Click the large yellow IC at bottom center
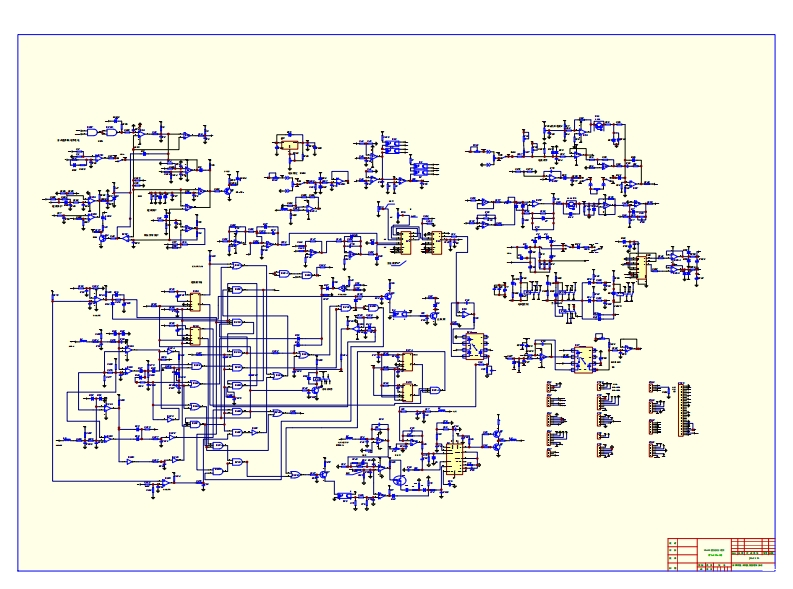Image resolution: width=793 pixels, height=589 pixels. point(453,458)
